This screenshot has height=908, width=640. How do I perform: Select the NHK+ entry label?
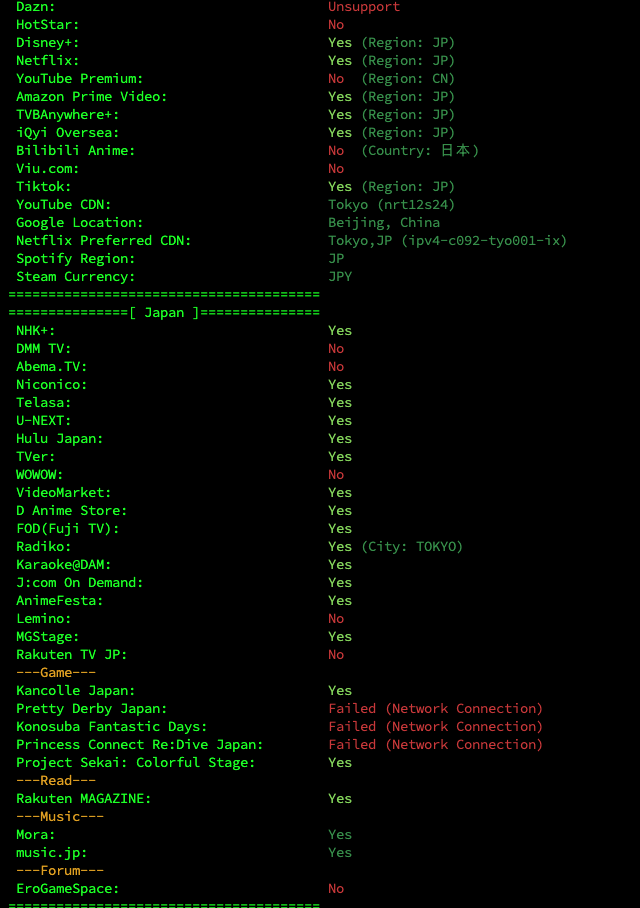point(36,331)
